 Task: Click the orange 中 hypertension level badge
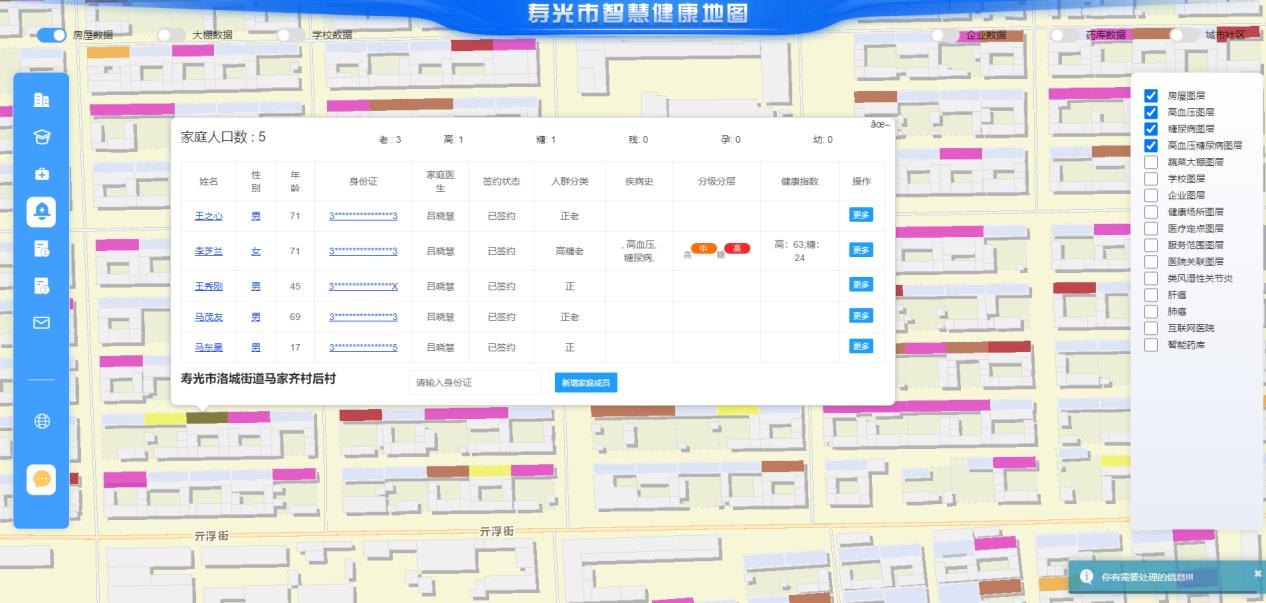(704, 248)
